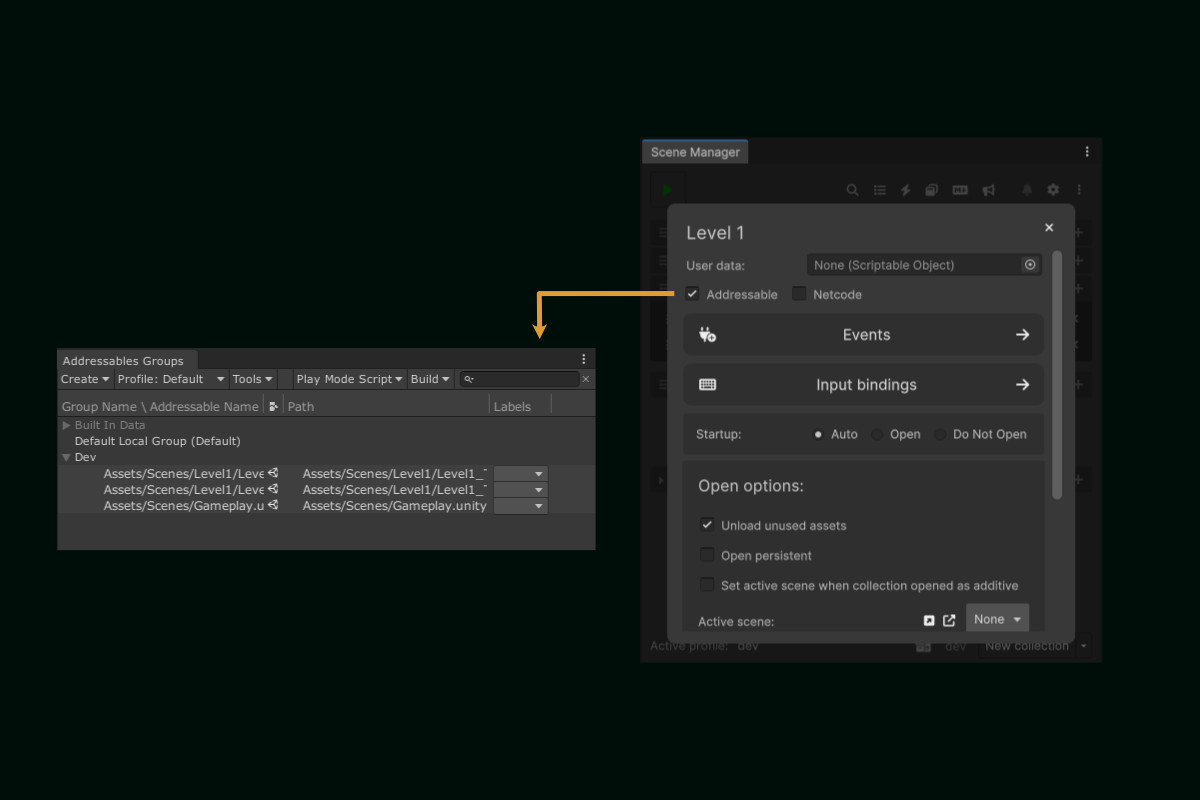Enable the Netcode checkbox
The height and width of the screenshot is (800, 1200).
[x=799, y=294]
